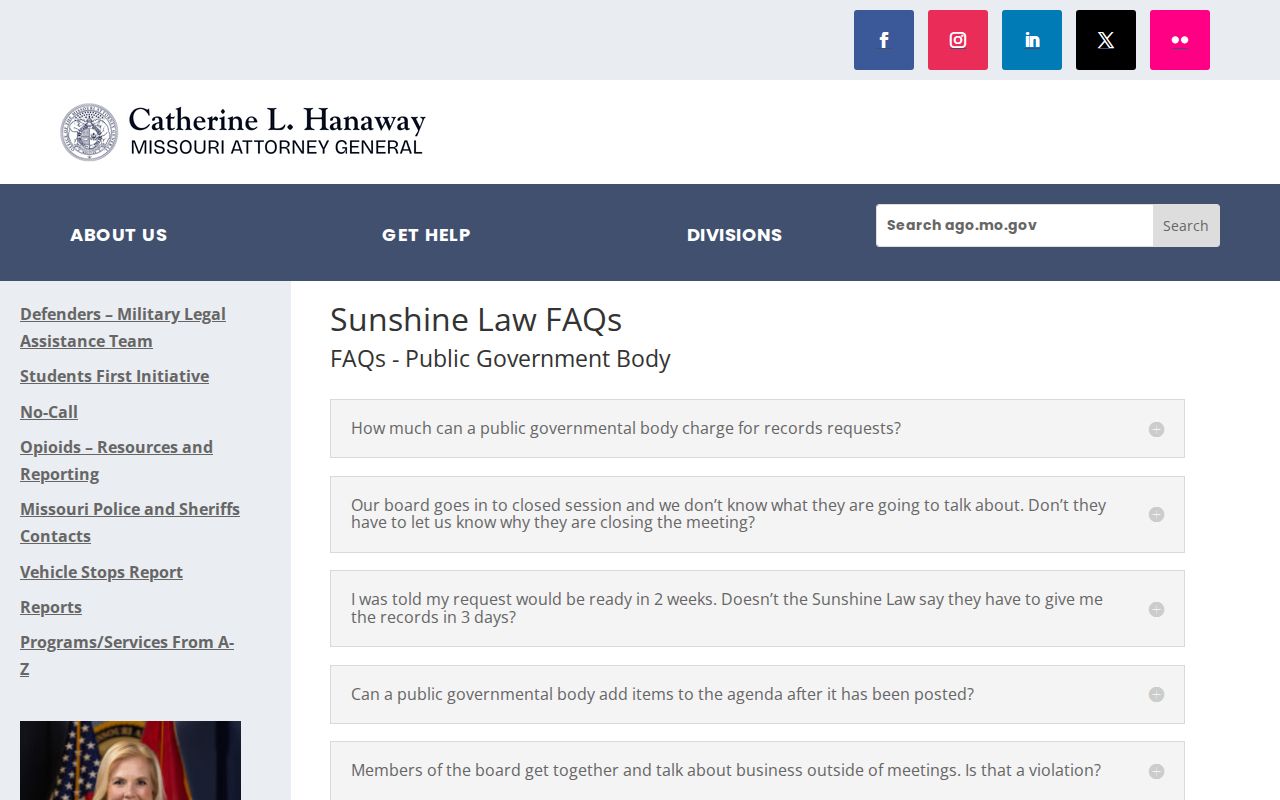This screenshot has width=1280, height=800.
Task: Expand 'How much can a public governmental body charge' FAQ
Action: 757,429
